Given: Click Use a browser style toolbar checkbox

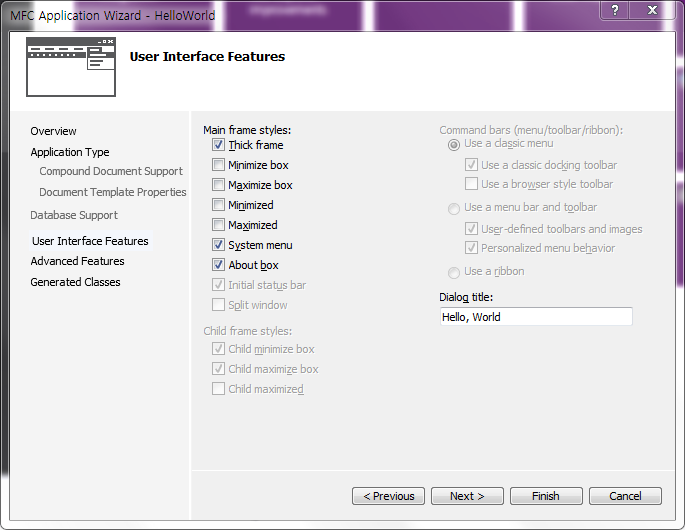Looking at the screenshot, I should pos(471,184).
